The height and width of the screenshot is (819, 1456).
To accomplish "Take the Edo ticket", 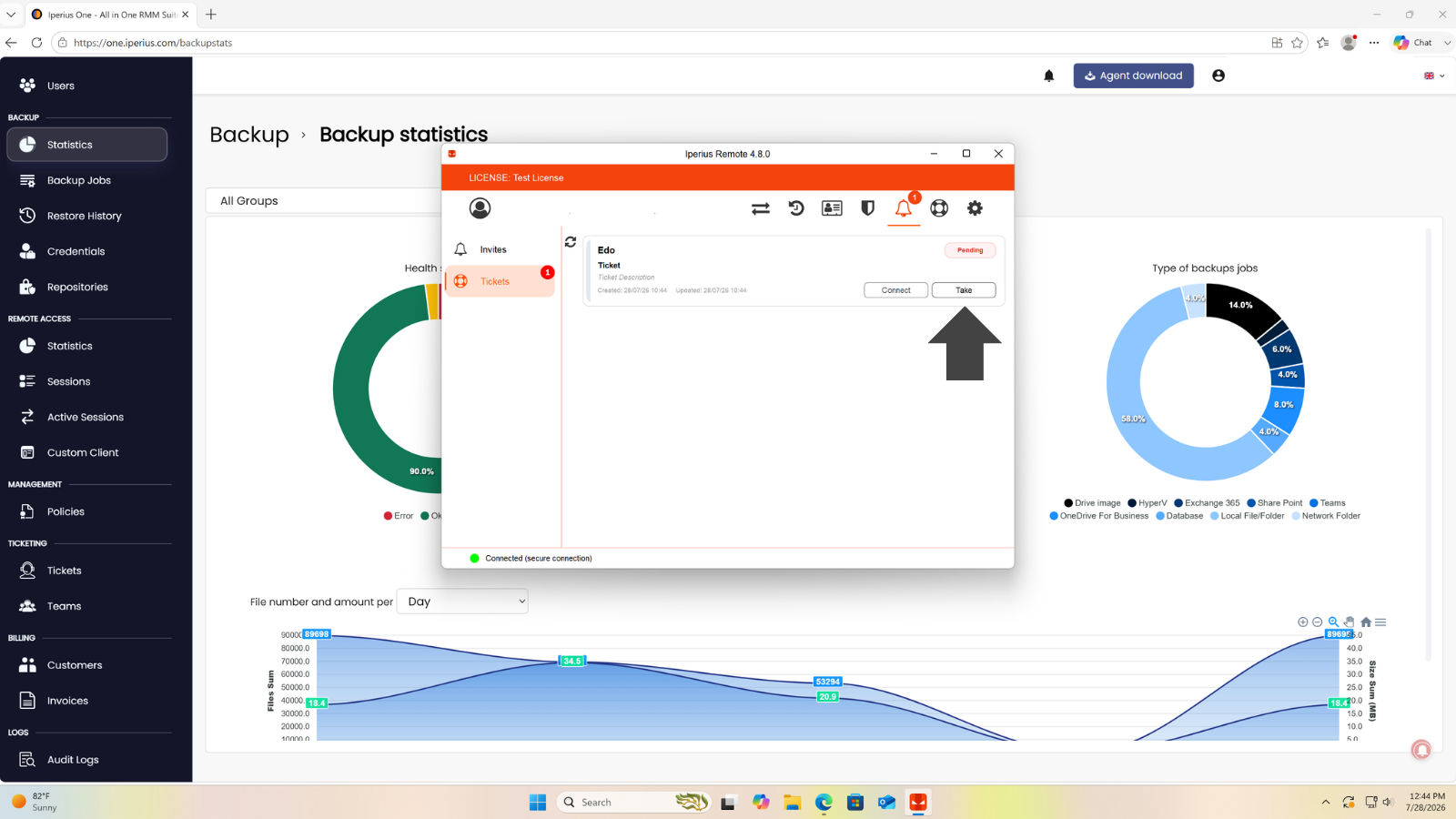I will pyautogui.click(x=964, y=290).
